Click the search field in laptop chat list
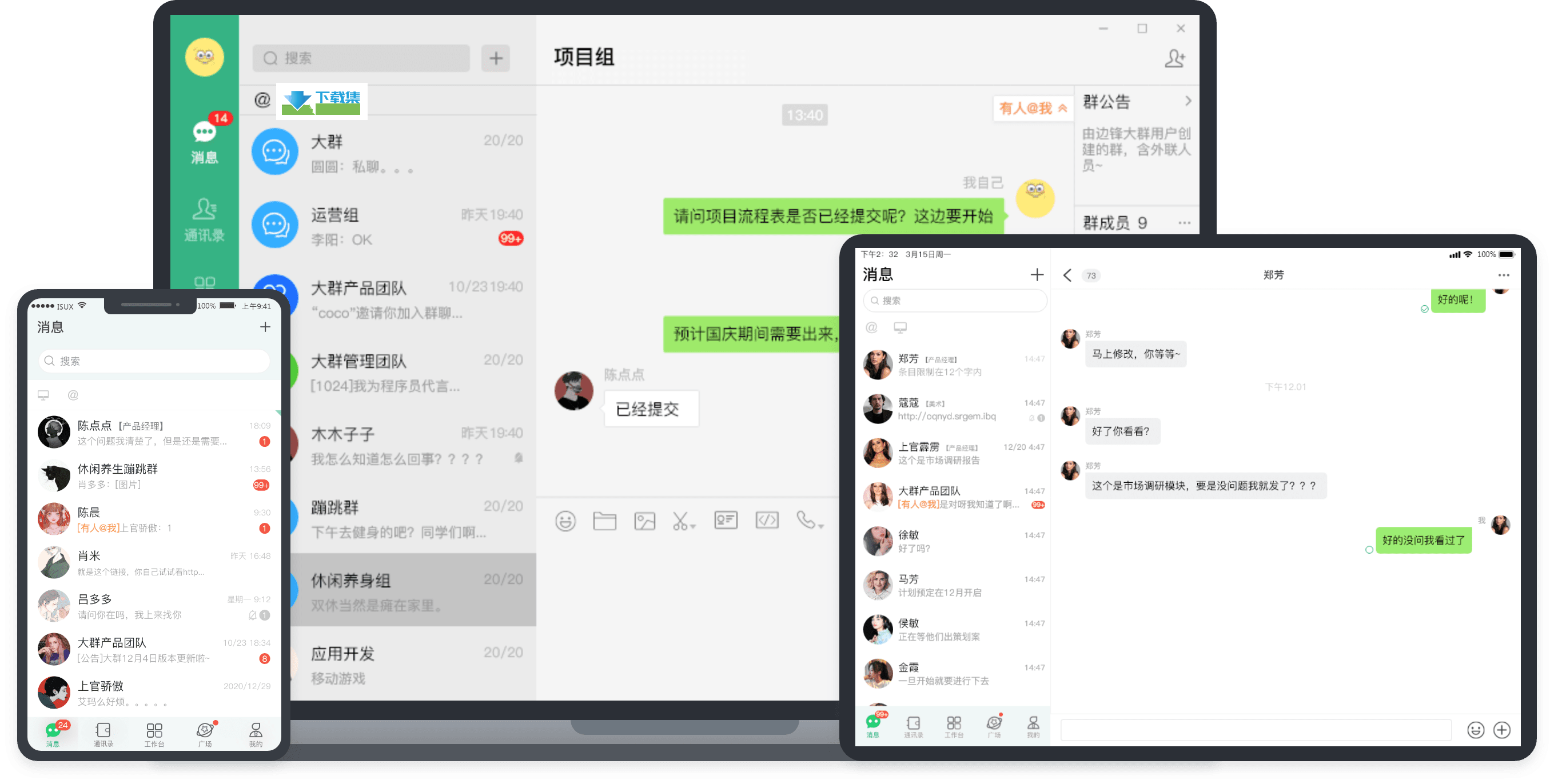 [361, 58]
